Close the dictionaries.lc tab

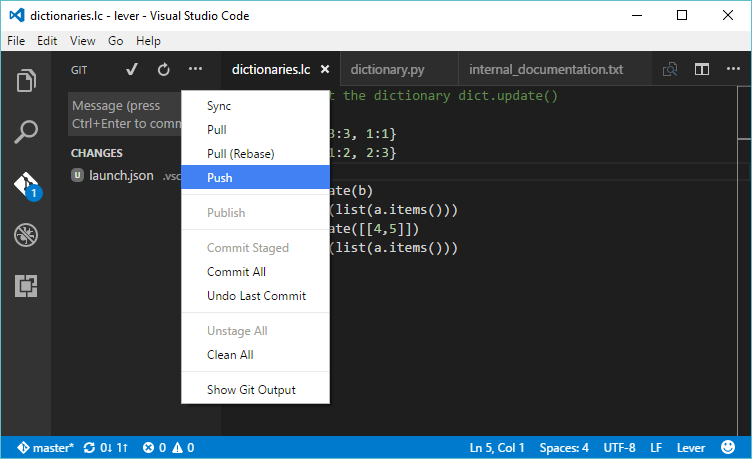click(324, 70)
